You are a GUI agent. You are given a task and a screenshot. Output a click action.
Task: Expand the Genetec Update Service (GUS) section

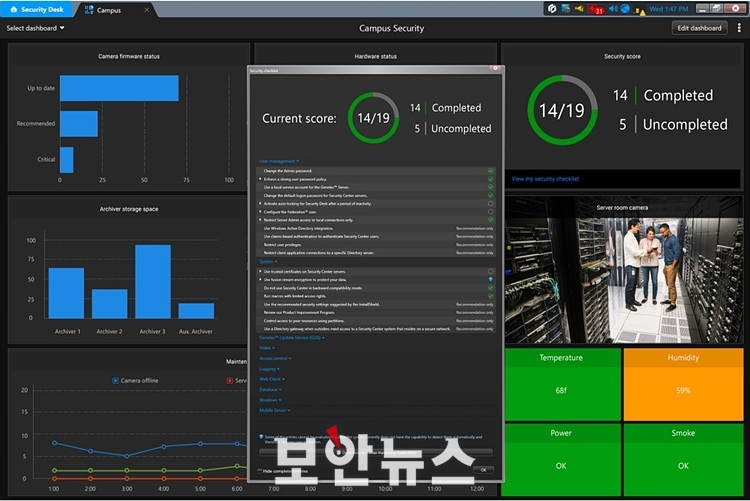click(x=292, y=338)
